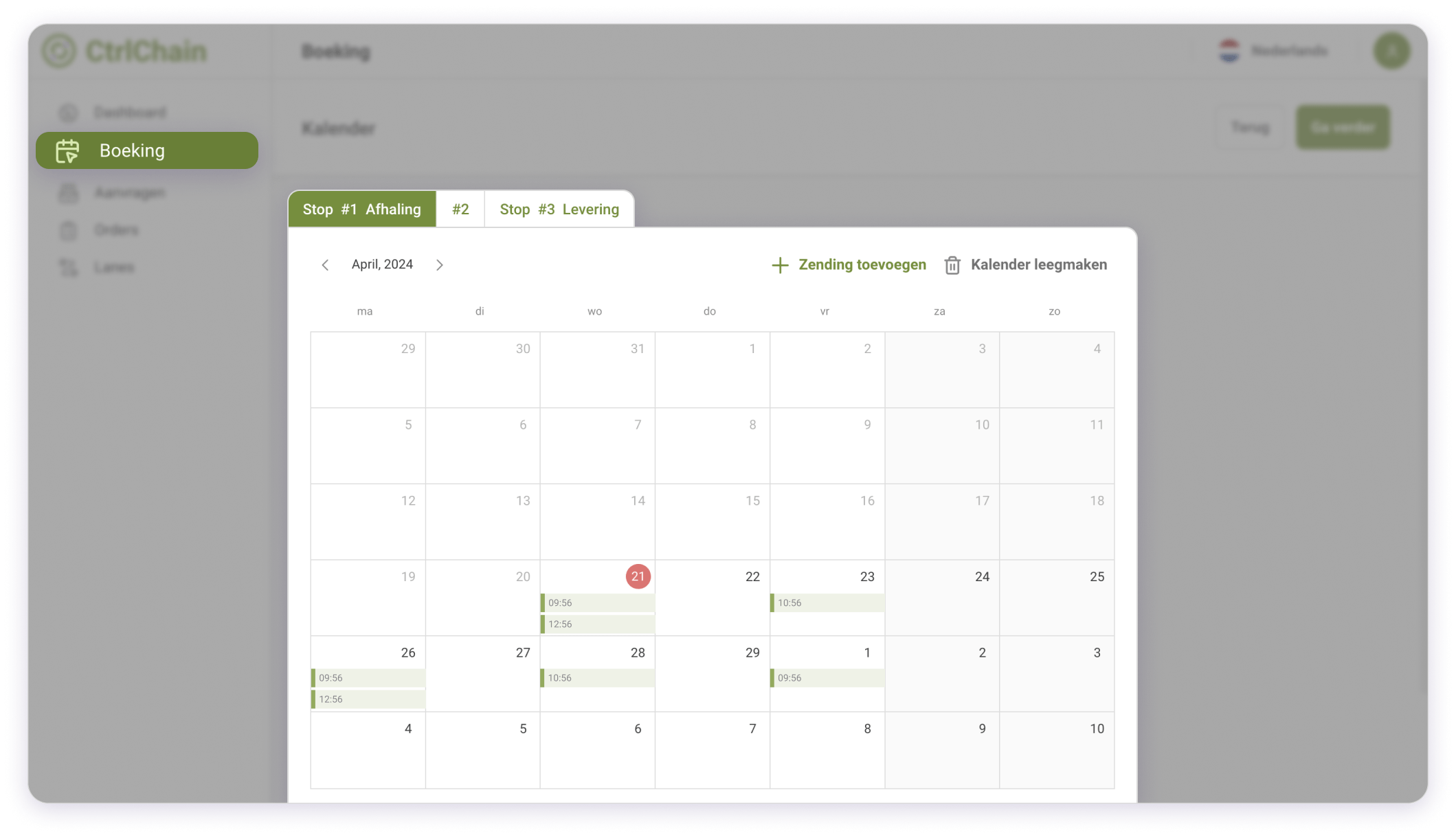The height and width of the screenshot is (836, 1456).
Task: Open Dashboard in the sidebar
Action: click(130, 112)
